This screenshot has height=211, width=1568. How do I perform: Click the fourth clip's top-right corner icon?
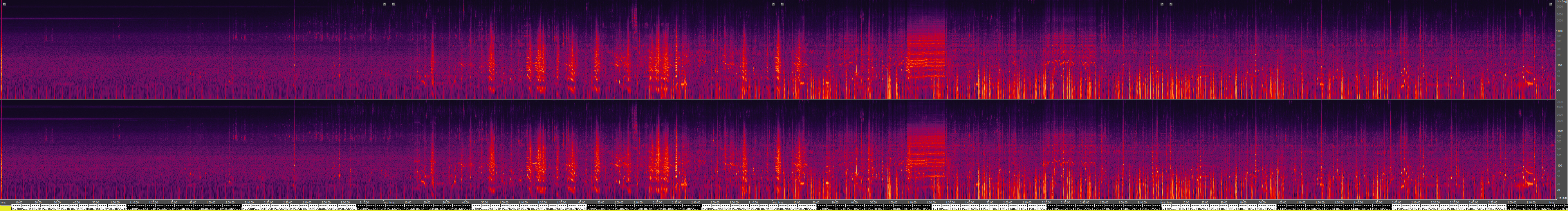(x=1550, y=4)
